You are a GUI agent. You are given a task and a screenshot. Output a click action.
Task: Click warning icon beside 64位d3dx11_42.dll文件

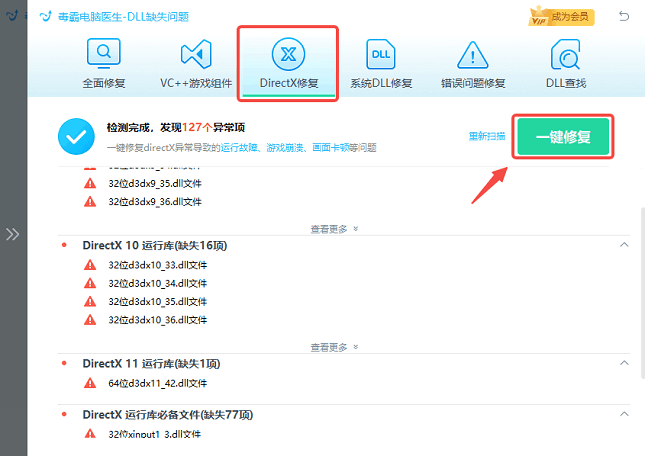(90, 383)
